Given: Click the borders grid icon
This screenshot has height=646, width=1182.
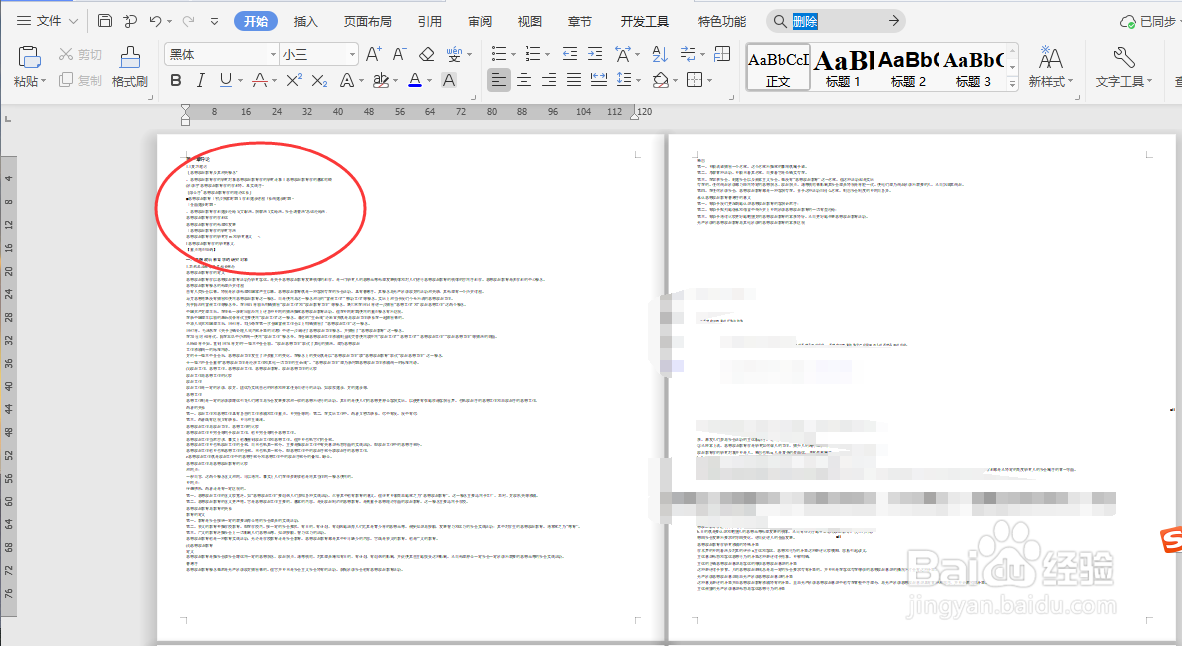Looking at the screenshot, I should (695, 80).
